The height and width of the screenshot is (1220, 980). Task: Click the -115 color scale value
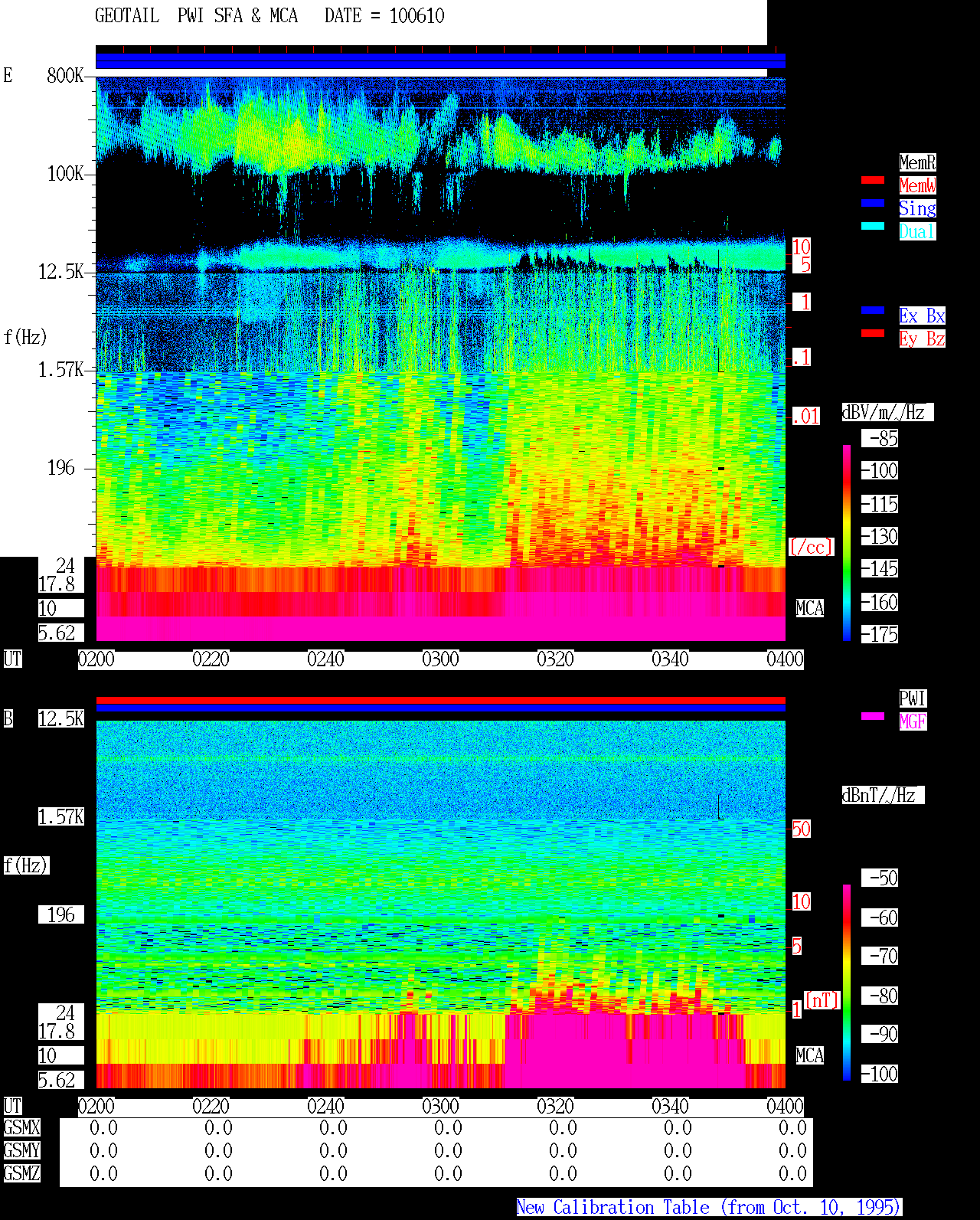click(x=880, y=504)
